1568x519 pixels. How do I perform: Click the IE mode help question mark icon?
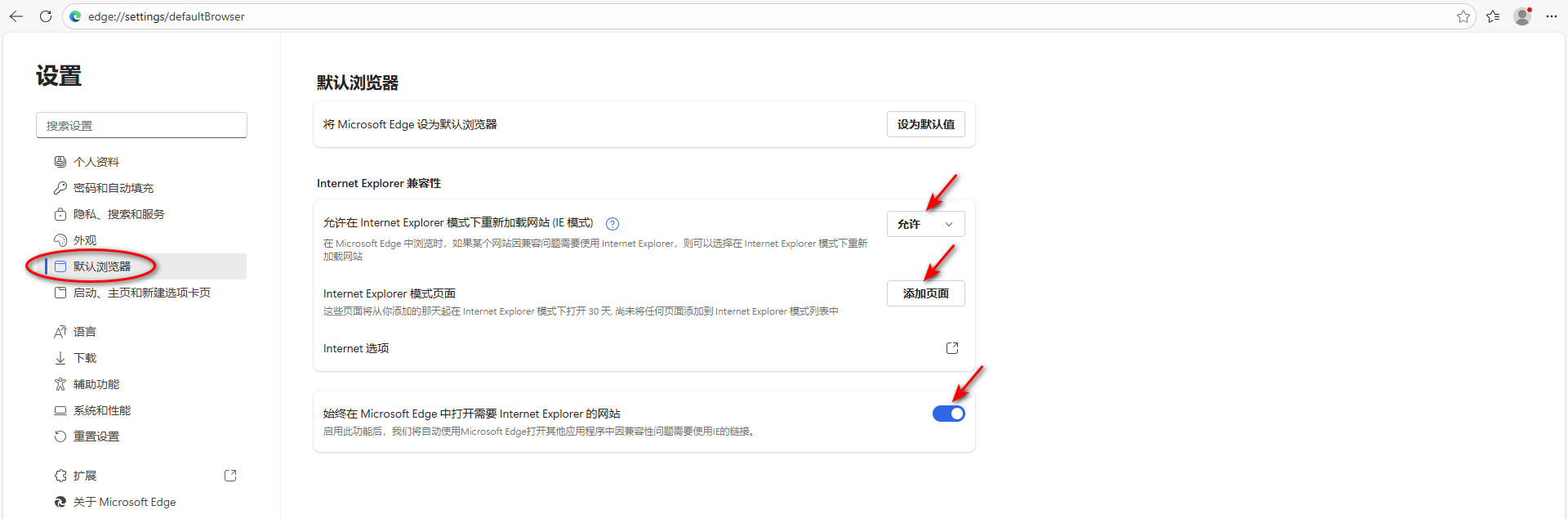[x=612, y=223]
